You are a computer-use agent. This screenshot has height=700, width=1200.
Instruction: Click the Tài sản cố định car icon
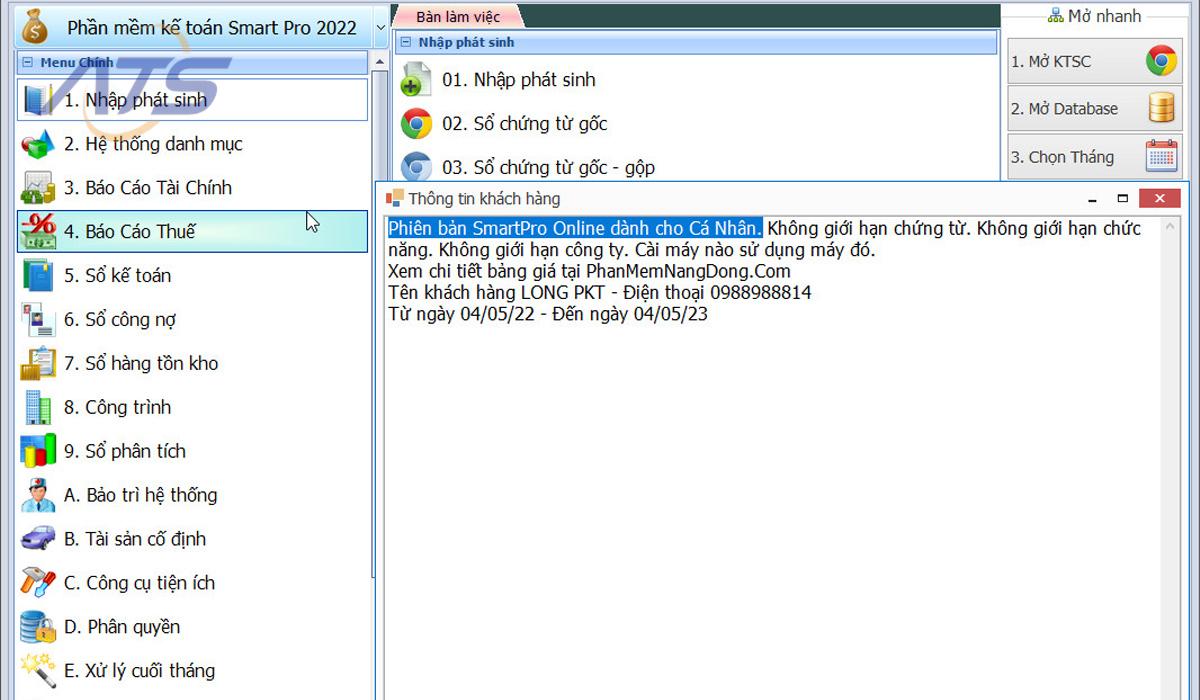point(38,539)
